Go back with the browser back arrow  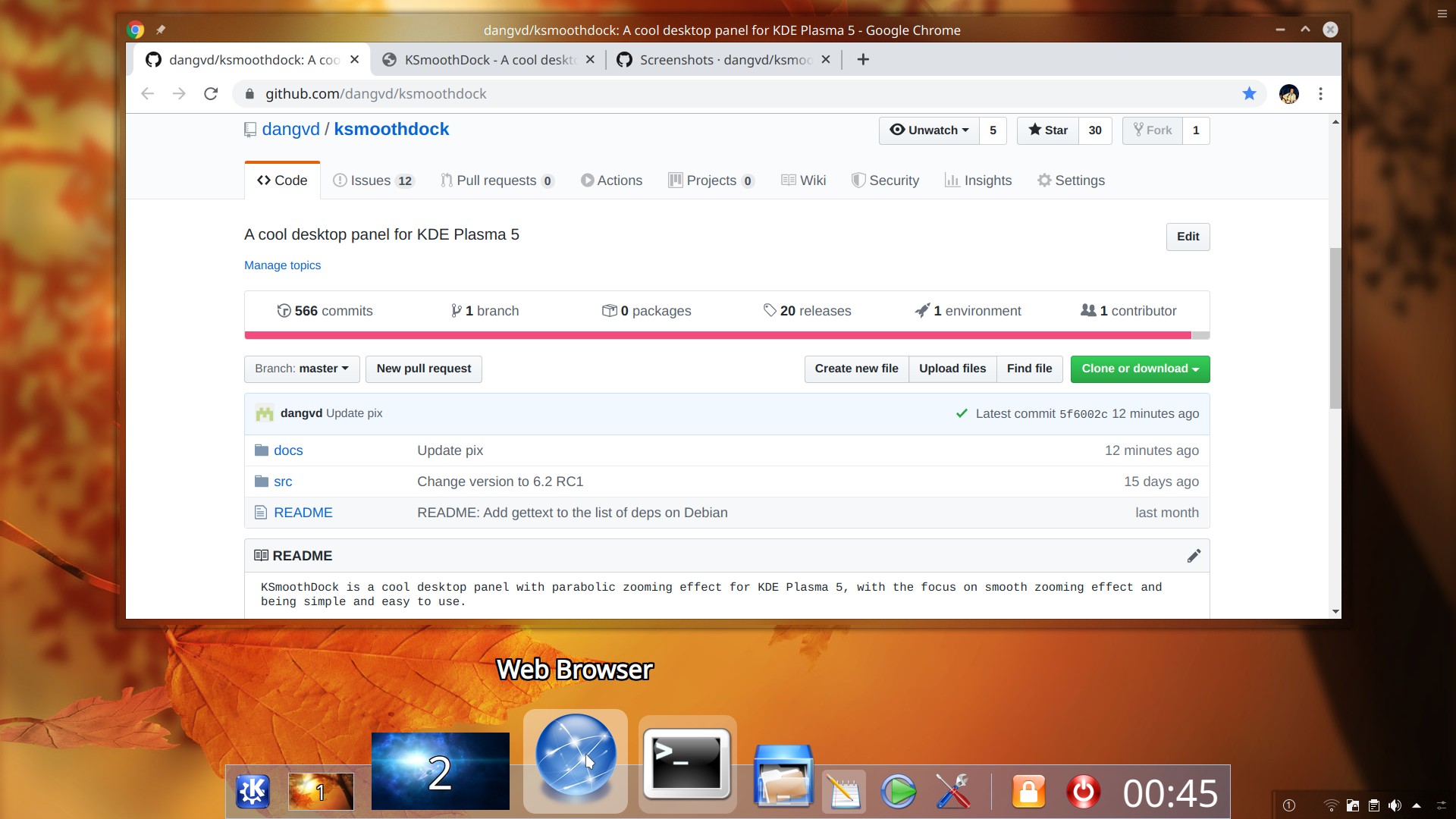148,93
